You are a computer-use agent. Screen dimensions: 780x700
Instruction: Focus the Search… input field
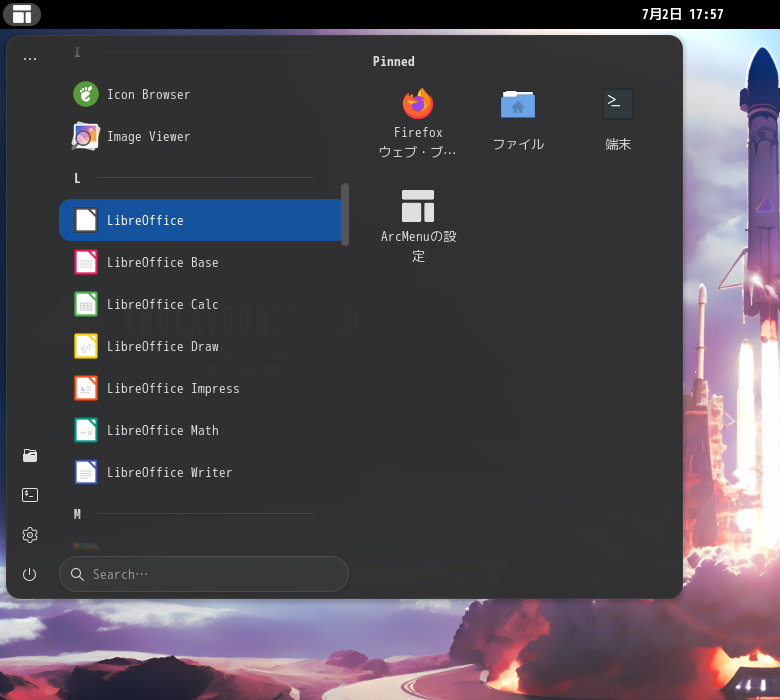204,574
